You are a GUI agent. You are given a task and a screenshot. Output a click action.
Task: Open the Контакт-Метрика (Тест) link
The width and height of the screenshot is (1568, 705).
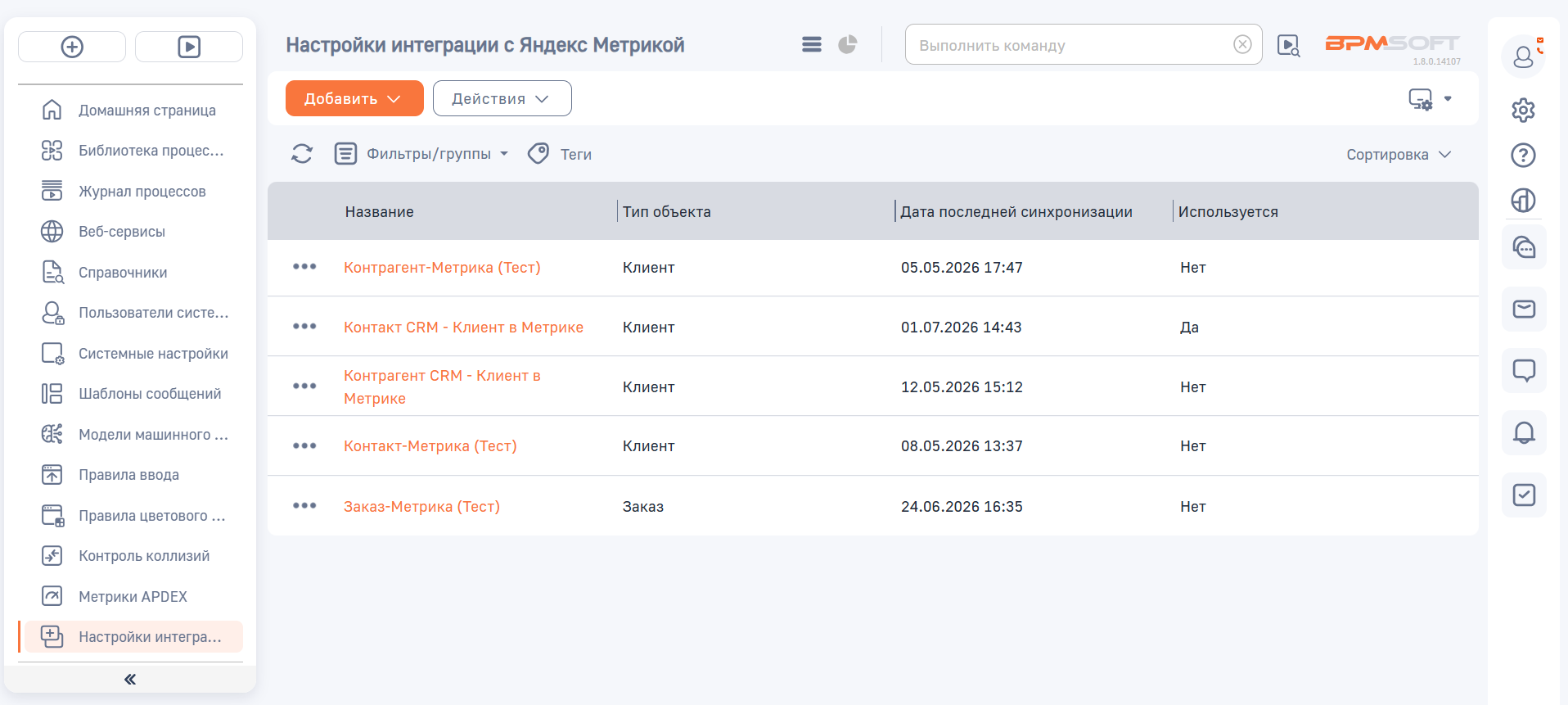point(430,446)
